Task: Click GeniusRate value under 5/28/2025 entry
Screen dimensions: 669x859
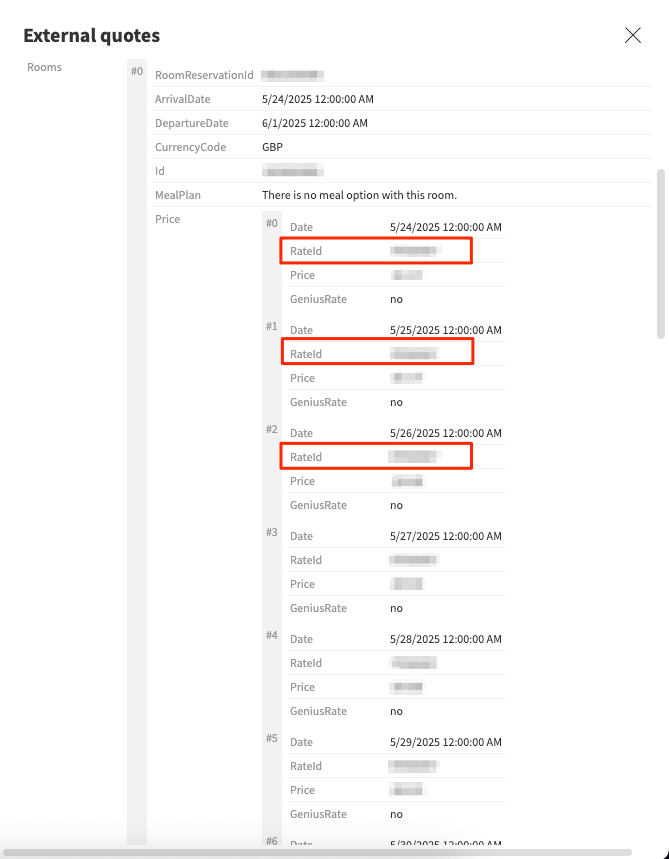Action: (x=396, y=711)
